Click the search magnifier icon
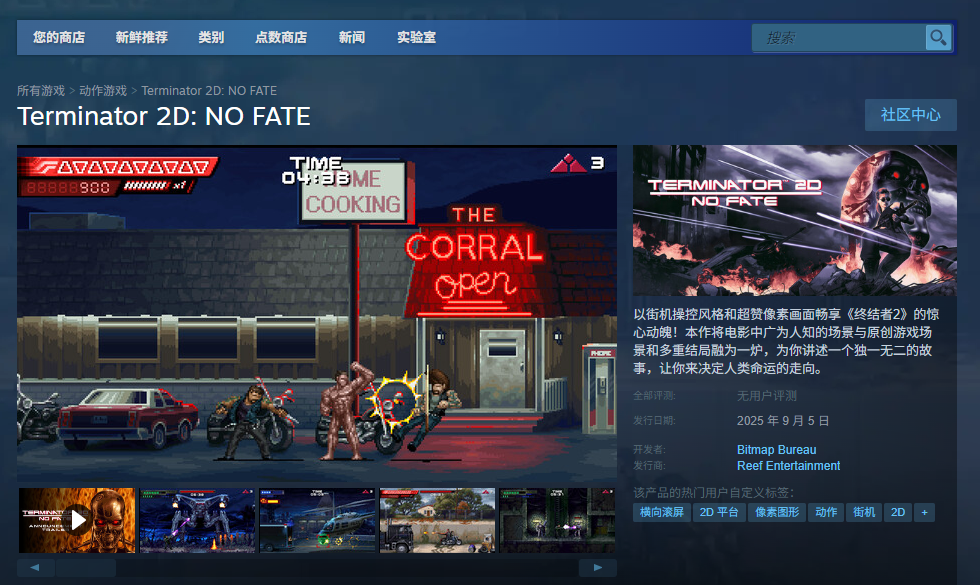Screen dimensions: 980x585 938,38
